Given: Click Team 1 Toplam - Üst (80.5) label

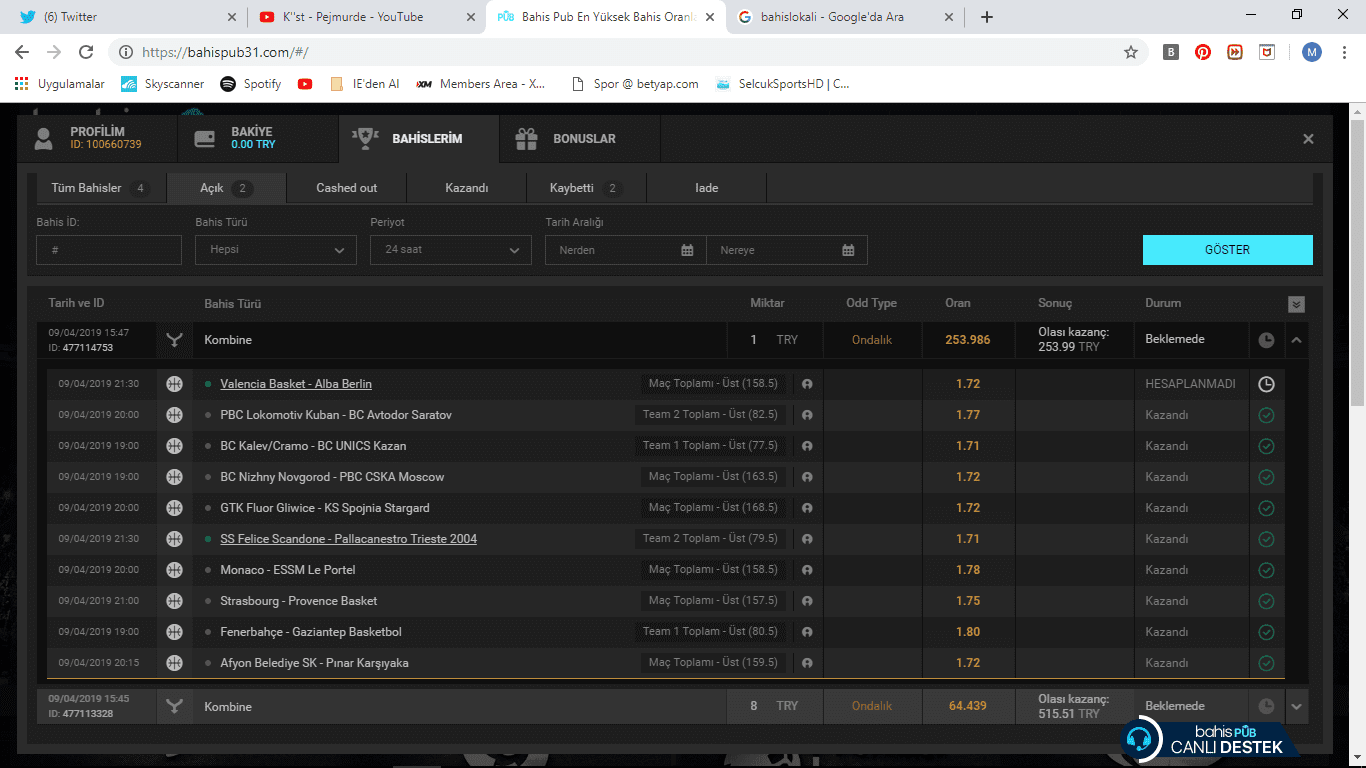Looking at the screenshot, I should click(710, 632).
